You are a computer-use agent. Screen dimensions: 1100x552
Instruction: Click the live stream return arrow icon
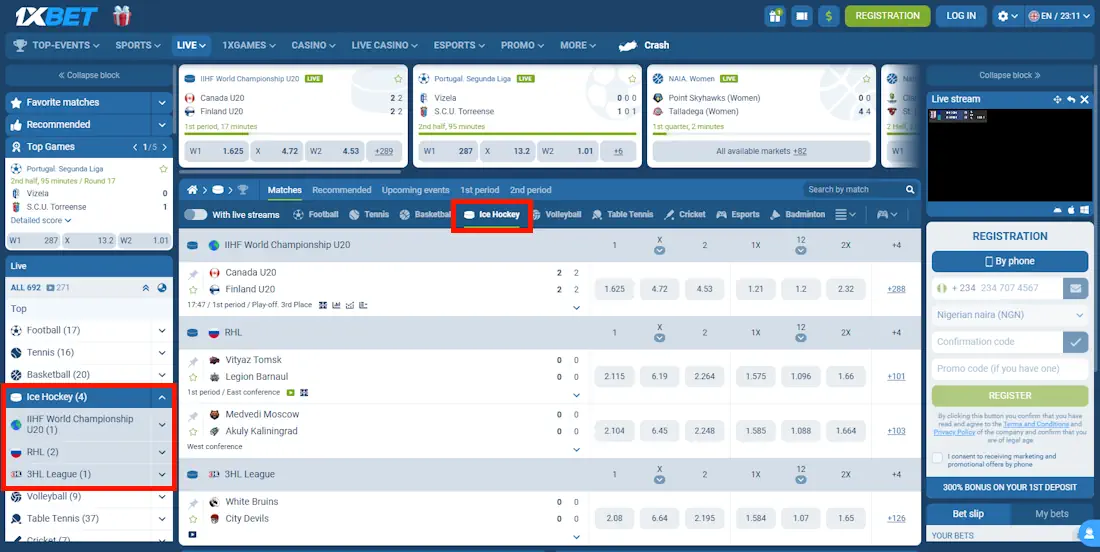pyautogui.click(x=1071, y=100)
